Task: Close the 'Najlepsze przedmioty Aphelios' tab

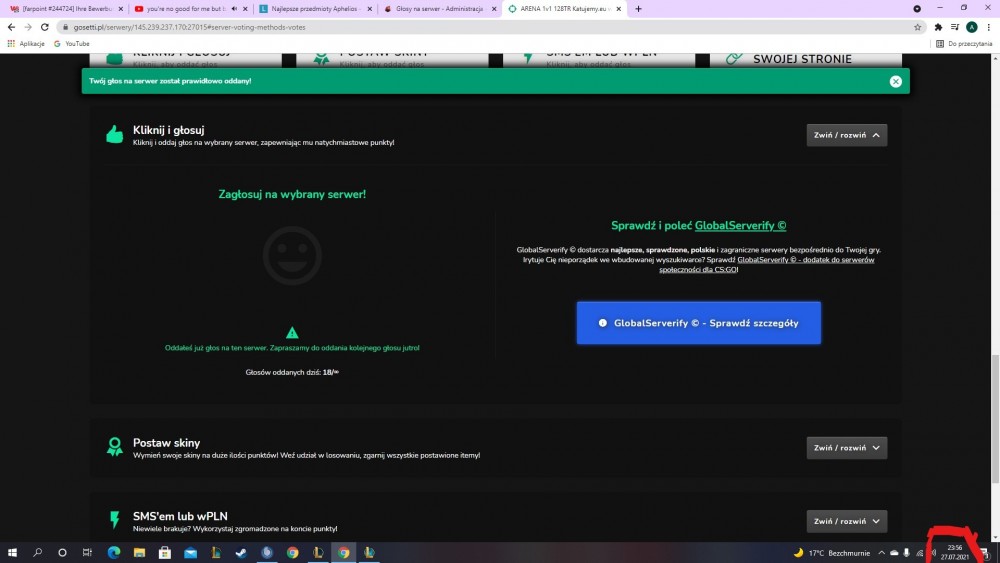Action: pos(369,9)
